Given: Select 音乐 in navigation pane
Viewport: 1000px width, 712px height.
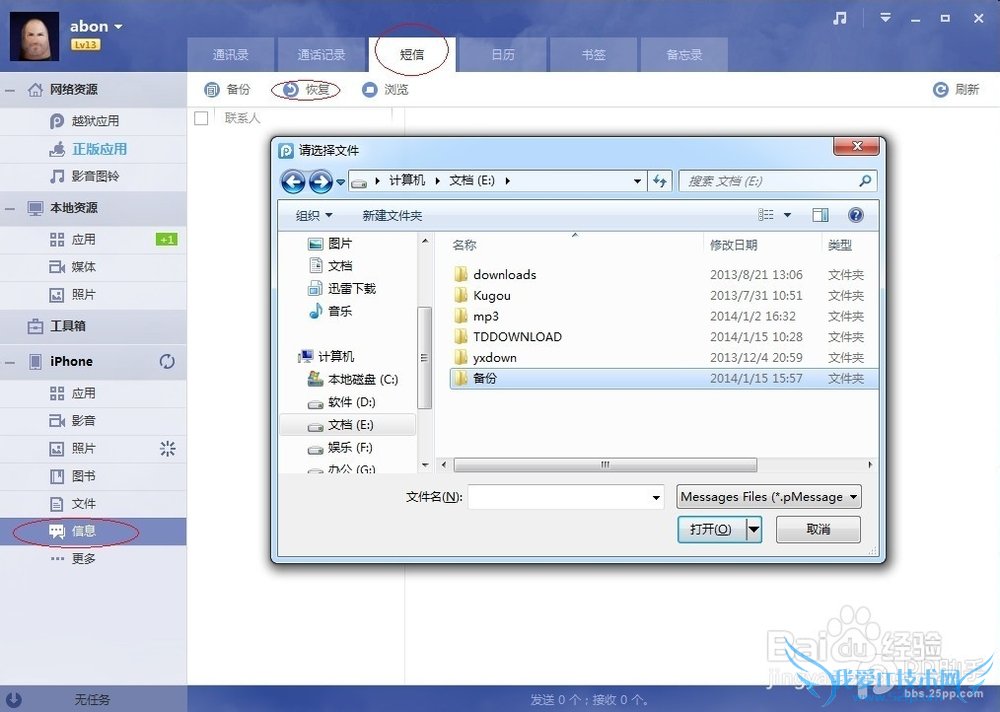Looking at the screenshot, I should [x=340, y=311].
